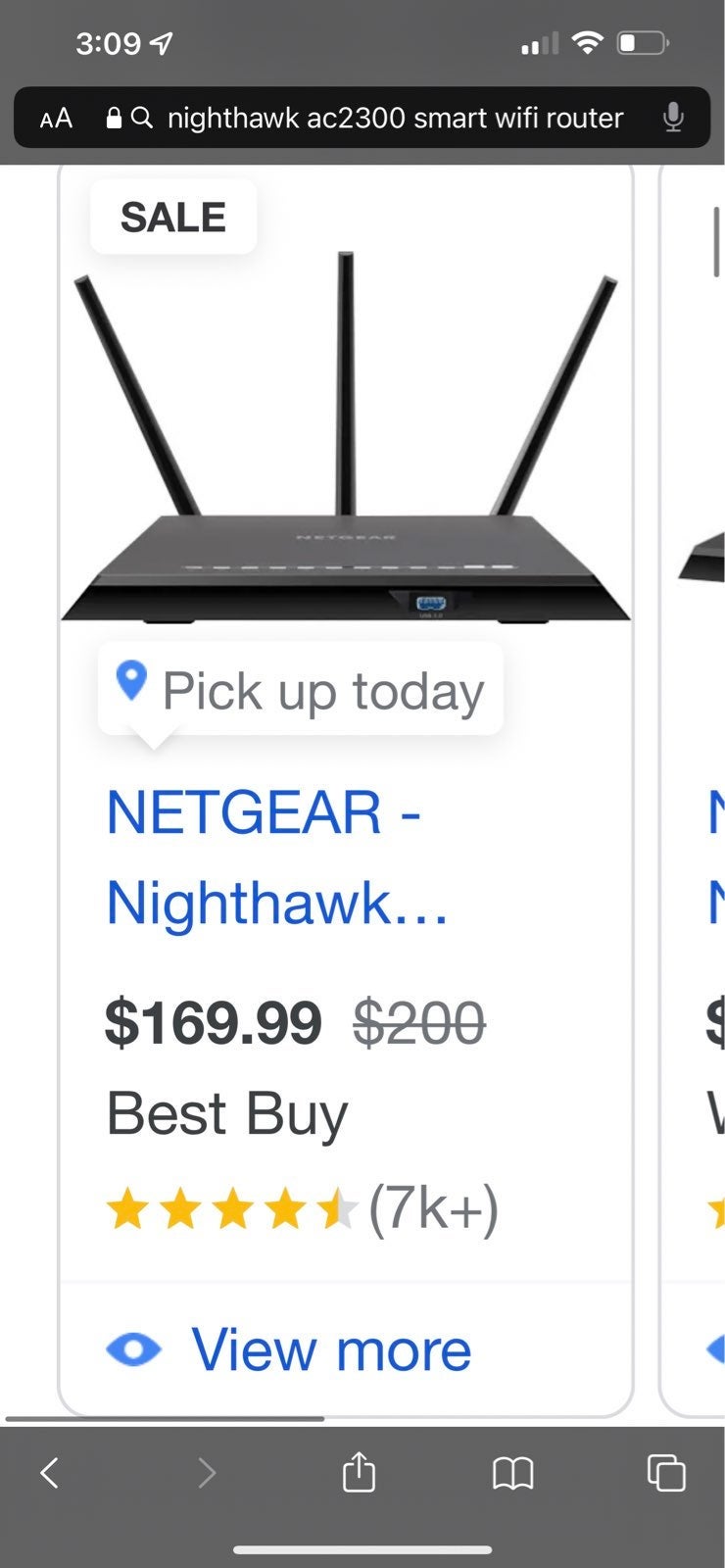725x1568 pixels.
Task: Tap the lock icon in address bar
Action: click(x=114, y=119)
